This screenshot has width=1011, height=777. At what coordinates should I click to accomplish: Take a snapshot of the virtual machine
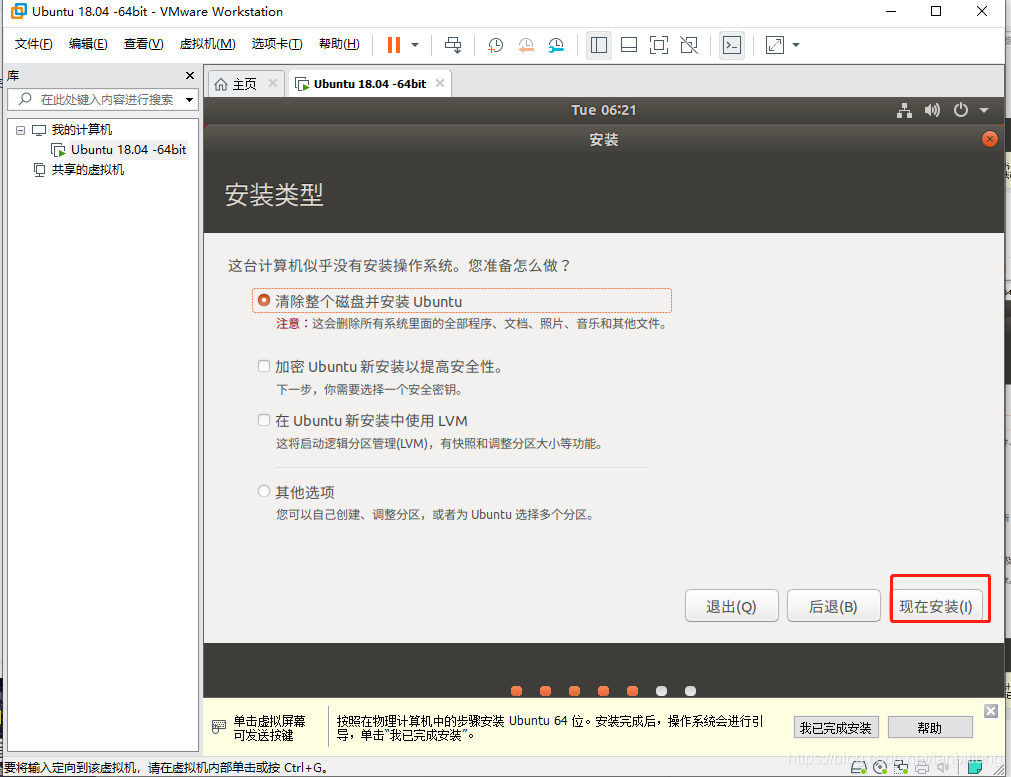pyautogui.click(x=495, y=45)
